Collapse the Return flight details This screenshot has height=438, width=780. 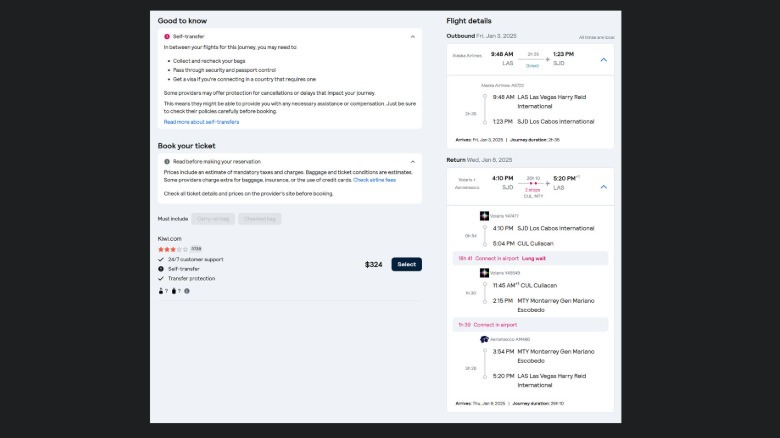[x=603, y=186]
